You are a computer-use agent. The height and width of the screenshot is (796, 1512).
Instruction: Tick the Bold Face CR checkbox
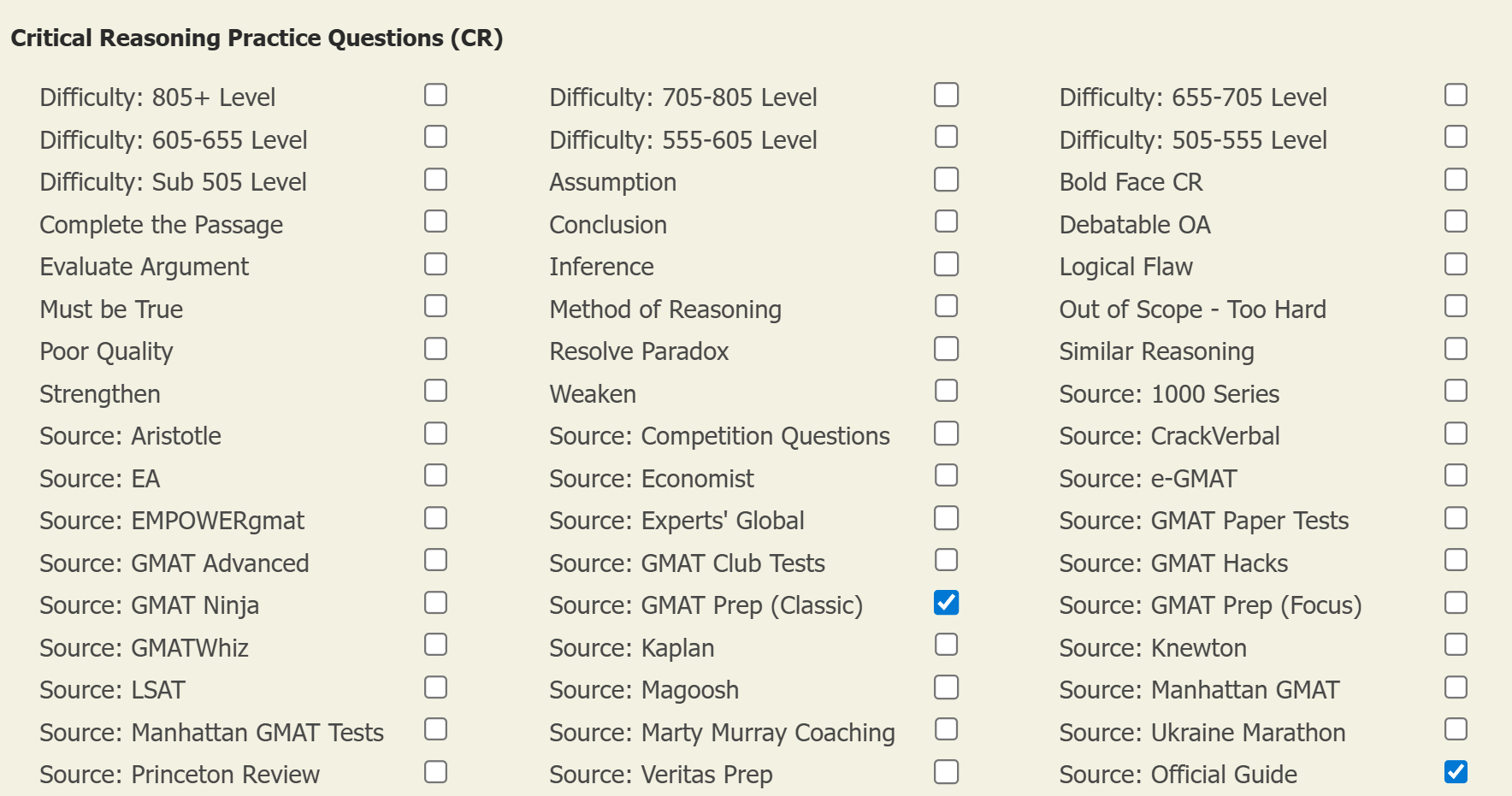click(1456, 180)
